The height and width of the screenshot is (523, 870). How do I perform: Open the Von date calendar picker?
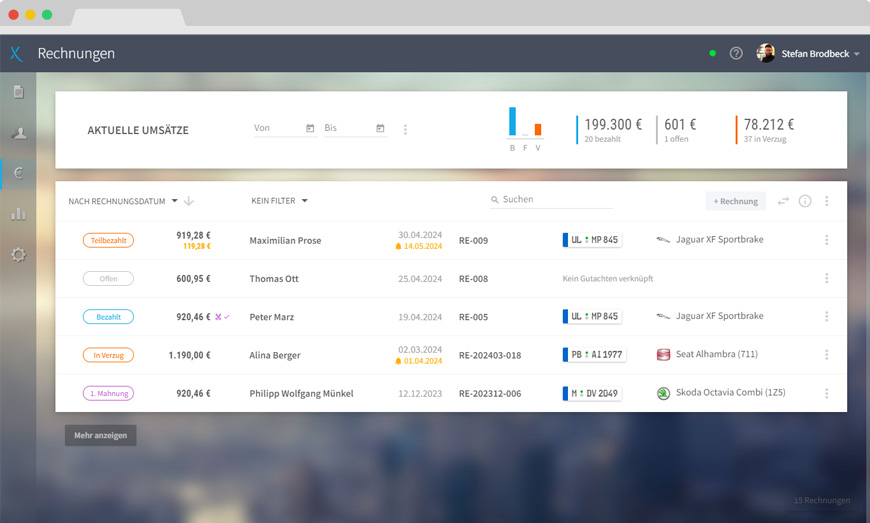click(x=310, y=128)
